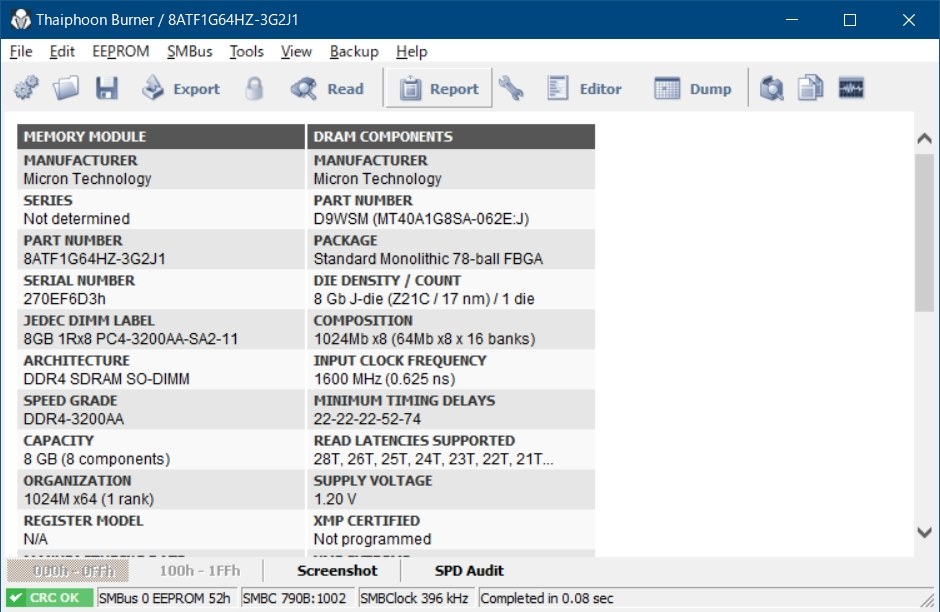
Task: Open the Dump view from toolbar
Action: click(692, 89)
